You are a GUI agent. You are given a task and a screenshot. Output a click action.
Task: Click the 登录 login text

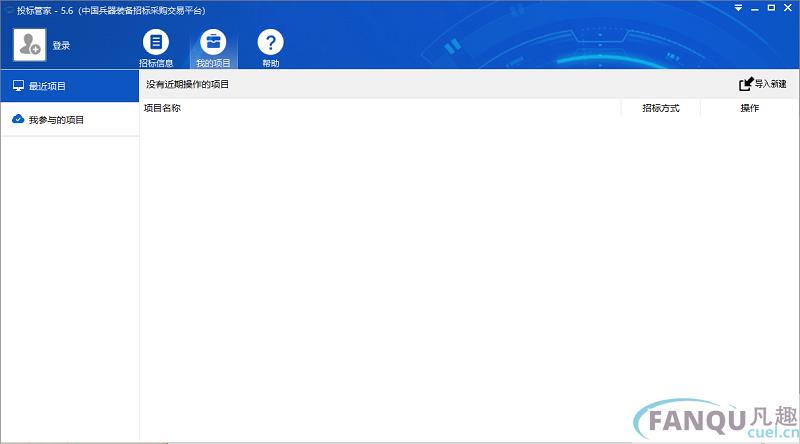[61, 45]
